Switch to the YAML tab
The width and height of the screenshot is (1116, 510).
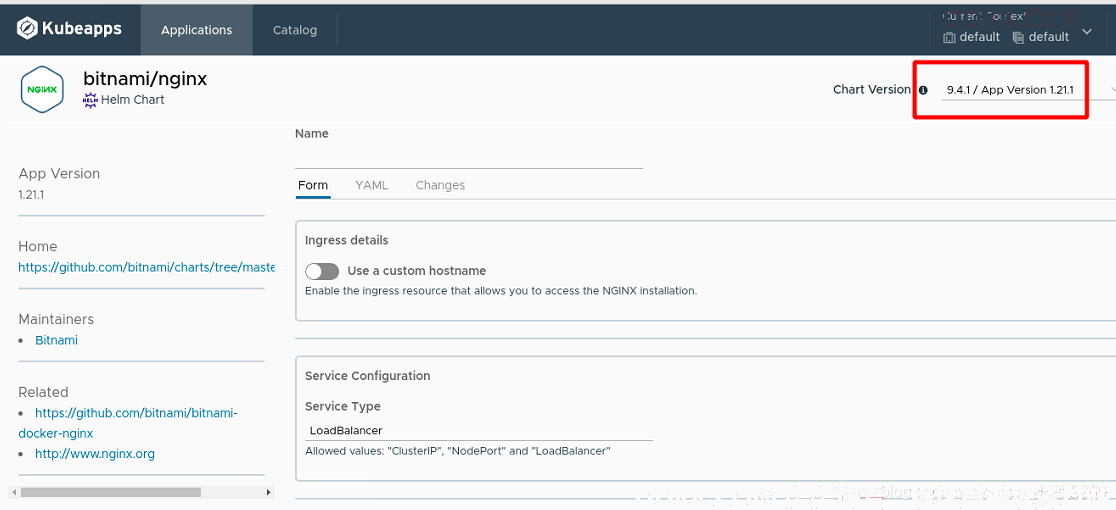tap(372, 185)
